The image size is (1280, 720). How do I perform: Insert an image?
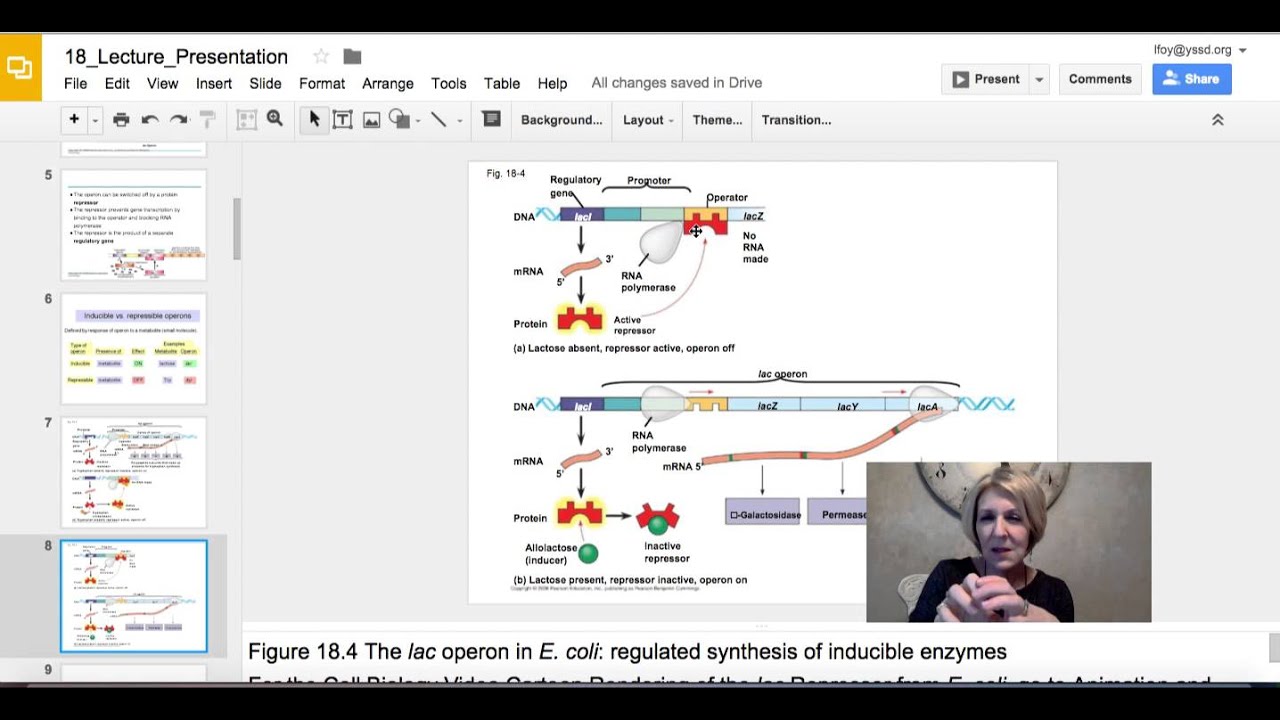click(371, 120)
